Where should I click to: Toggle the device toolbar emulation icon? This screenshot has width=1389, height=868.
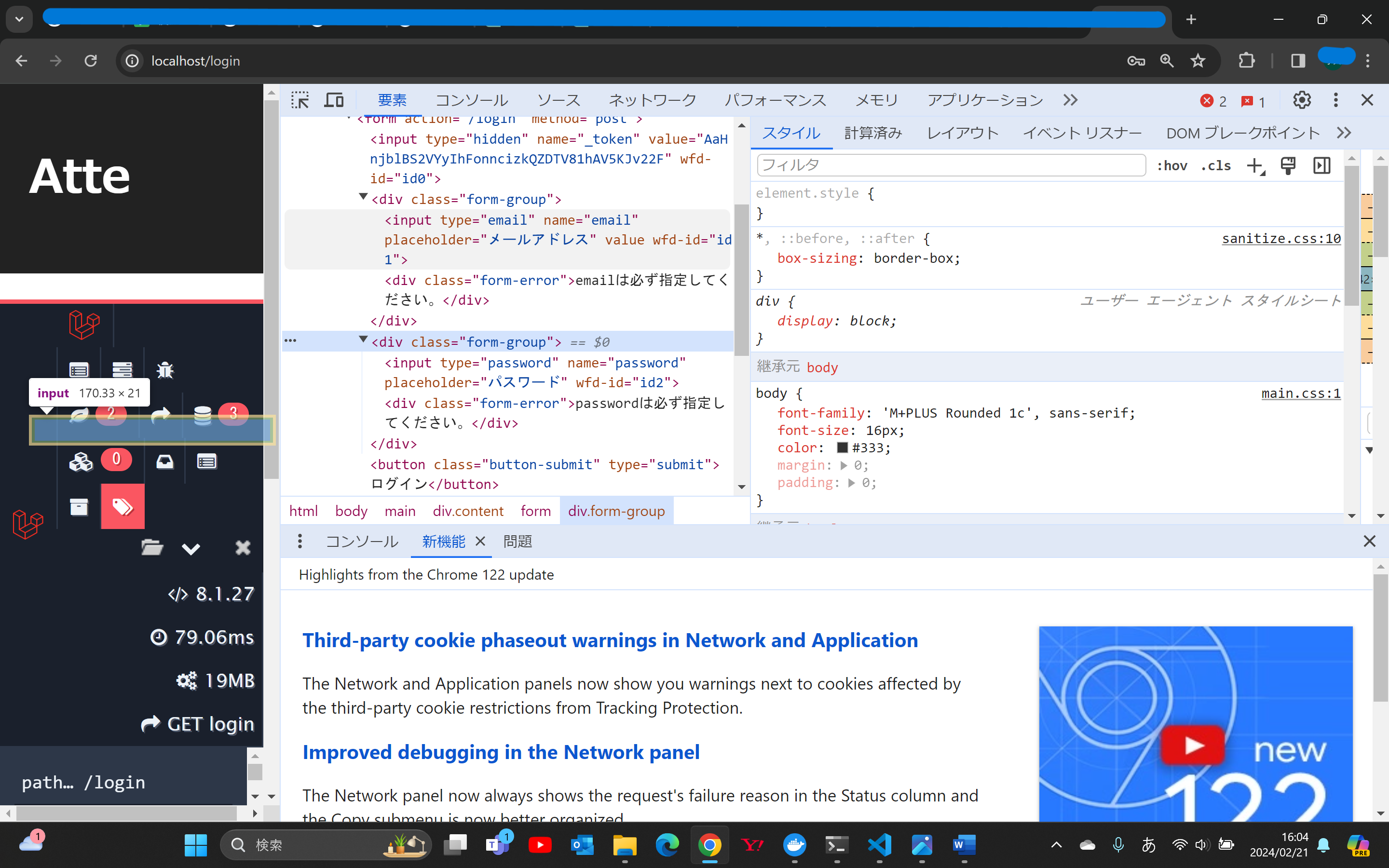(x=334, y=100)
